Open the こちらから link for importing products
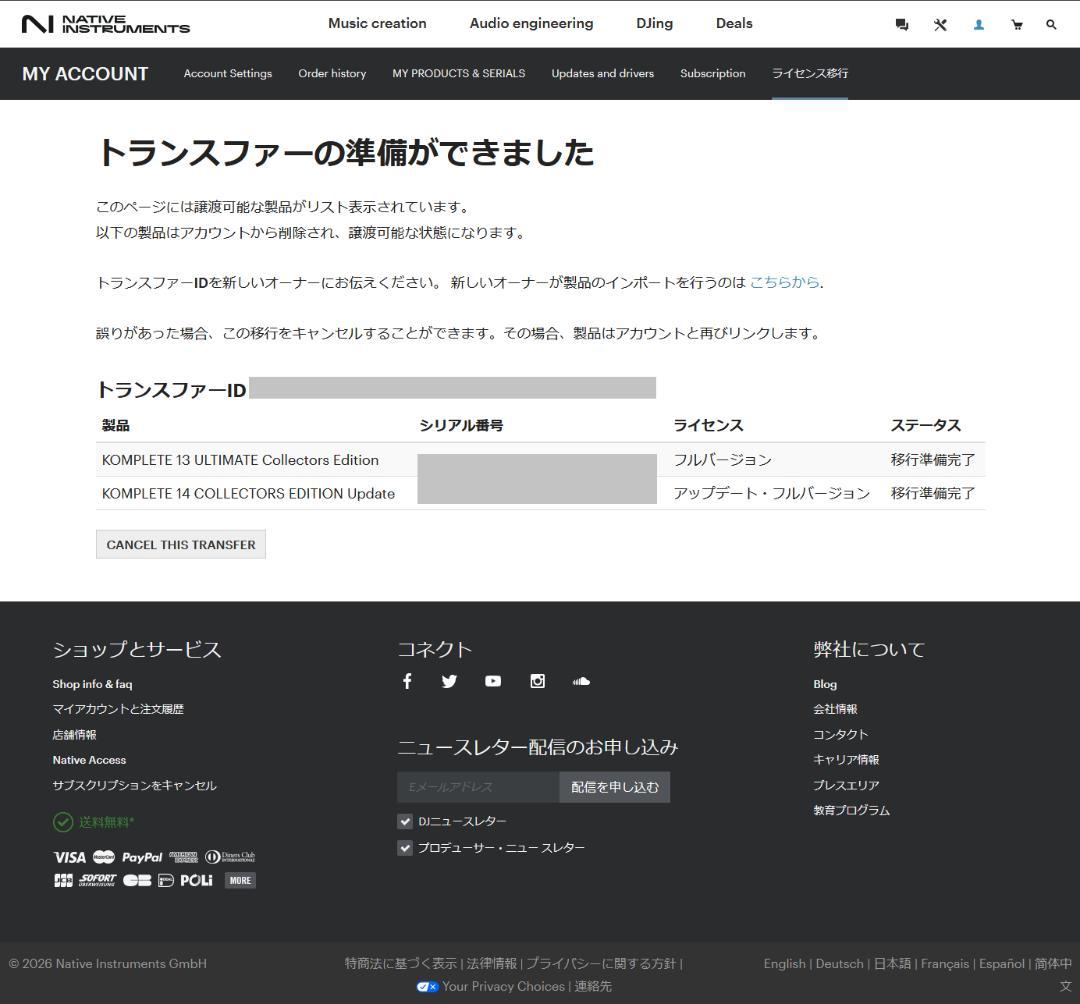1080x1004 pixels. coord(784,282)
